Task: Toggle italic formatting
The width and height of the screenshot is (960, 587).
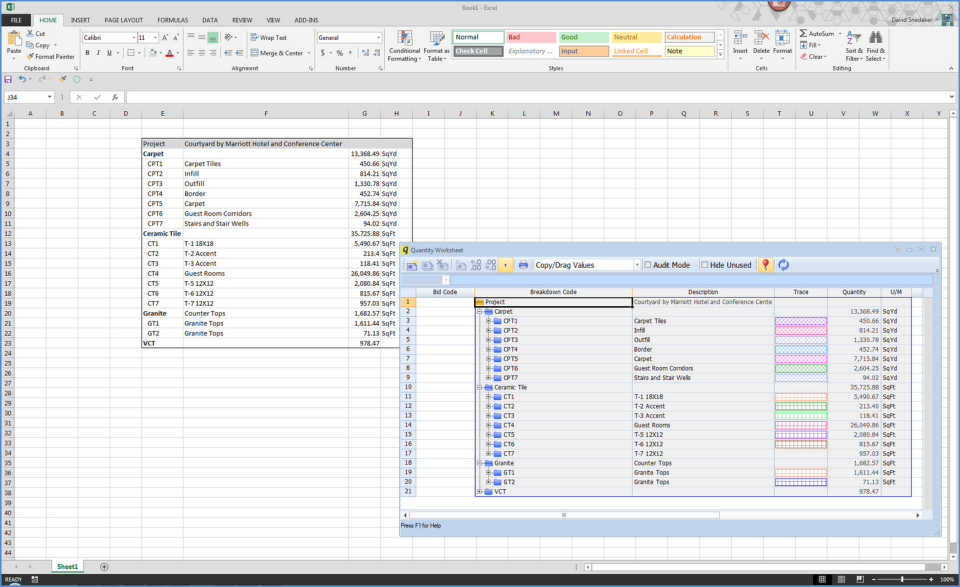Action: (x=98, y=51)
